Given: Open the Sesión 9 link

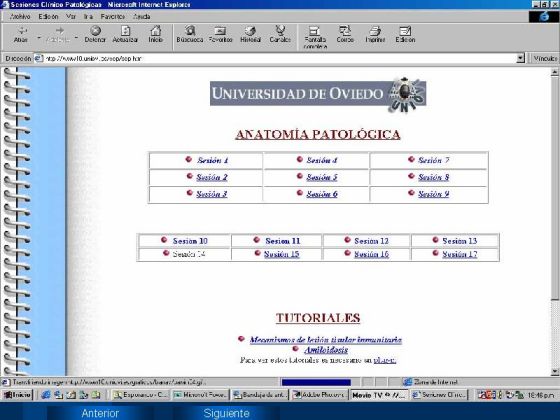Looking at the screenshot, I should tap(434, 194).
